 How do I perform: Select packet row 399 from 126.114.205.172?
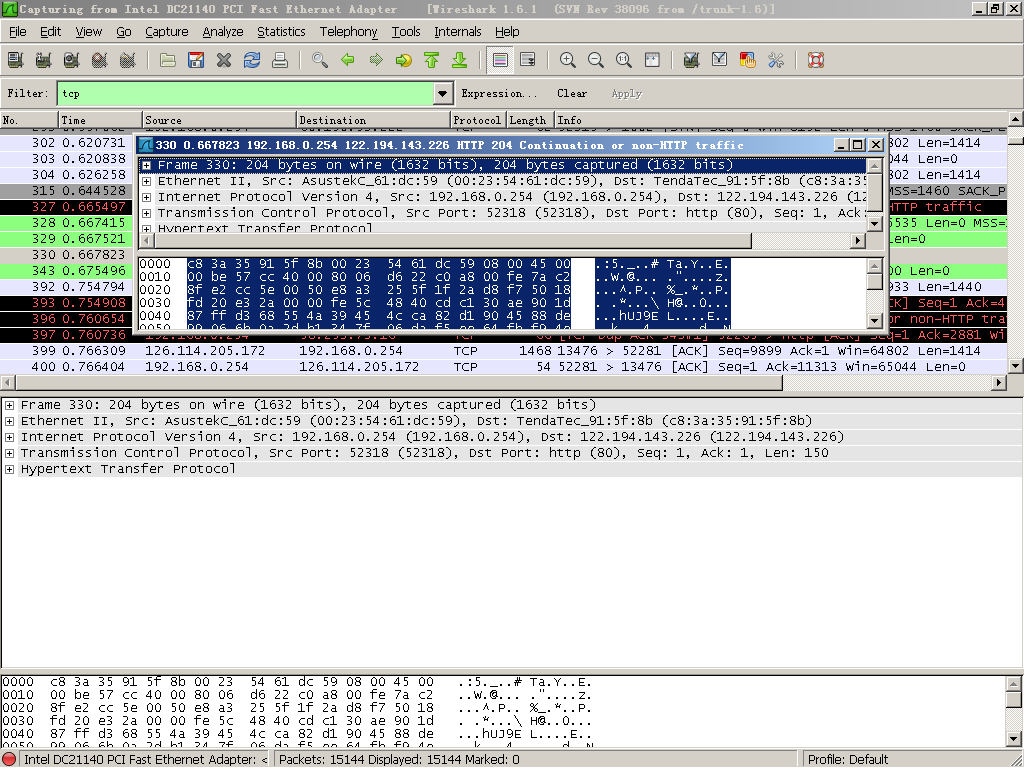point(503,351)
